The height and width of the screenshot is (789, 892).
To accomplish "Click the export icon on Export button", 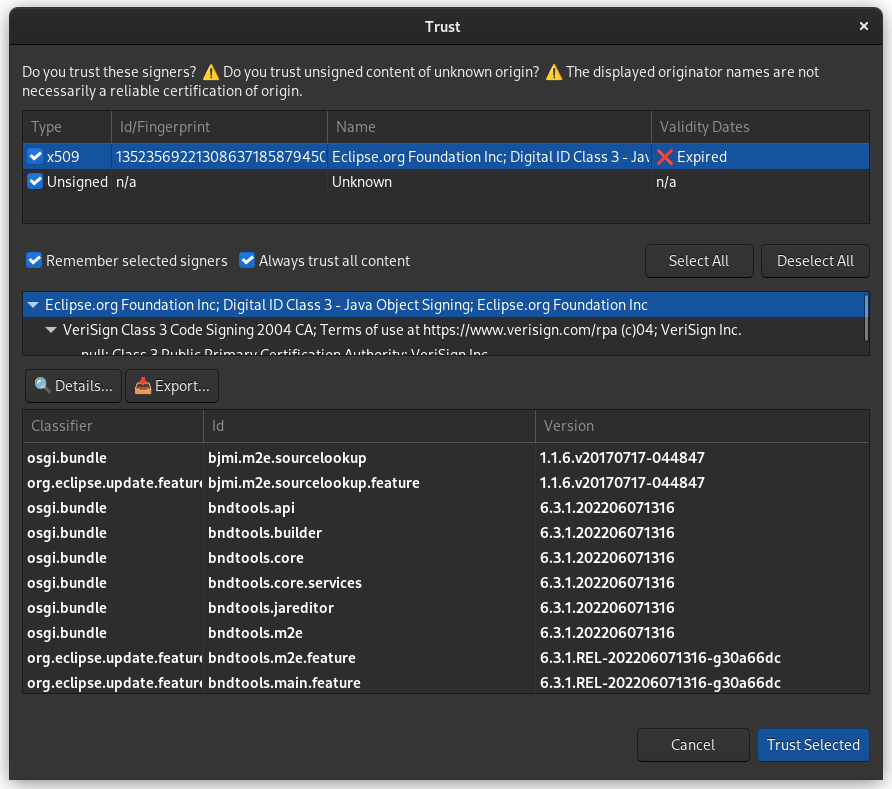I will click(x=144, y=385).
